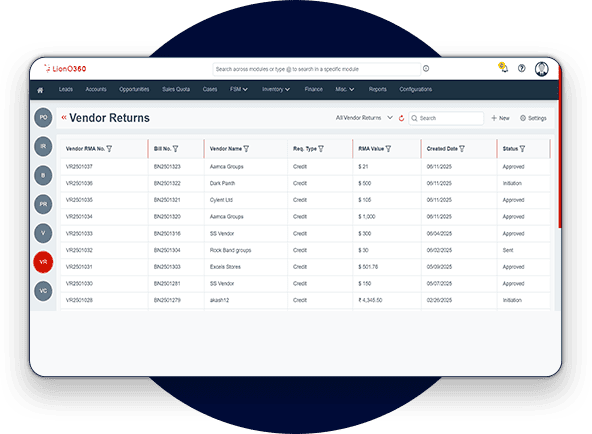Filter the Bill No. column
This screenshot has width=592, height=434.
(x=175, y=149)
